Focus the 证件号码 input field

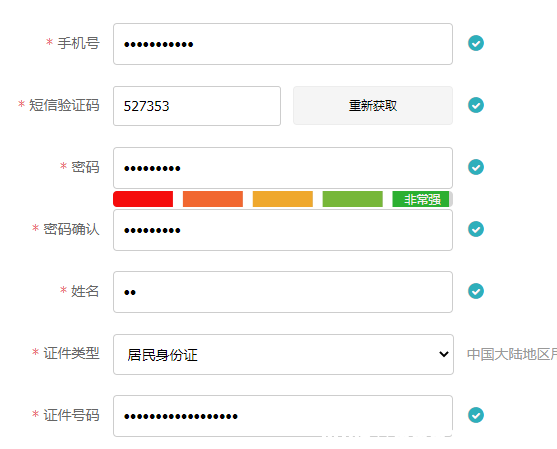(283, 416)
